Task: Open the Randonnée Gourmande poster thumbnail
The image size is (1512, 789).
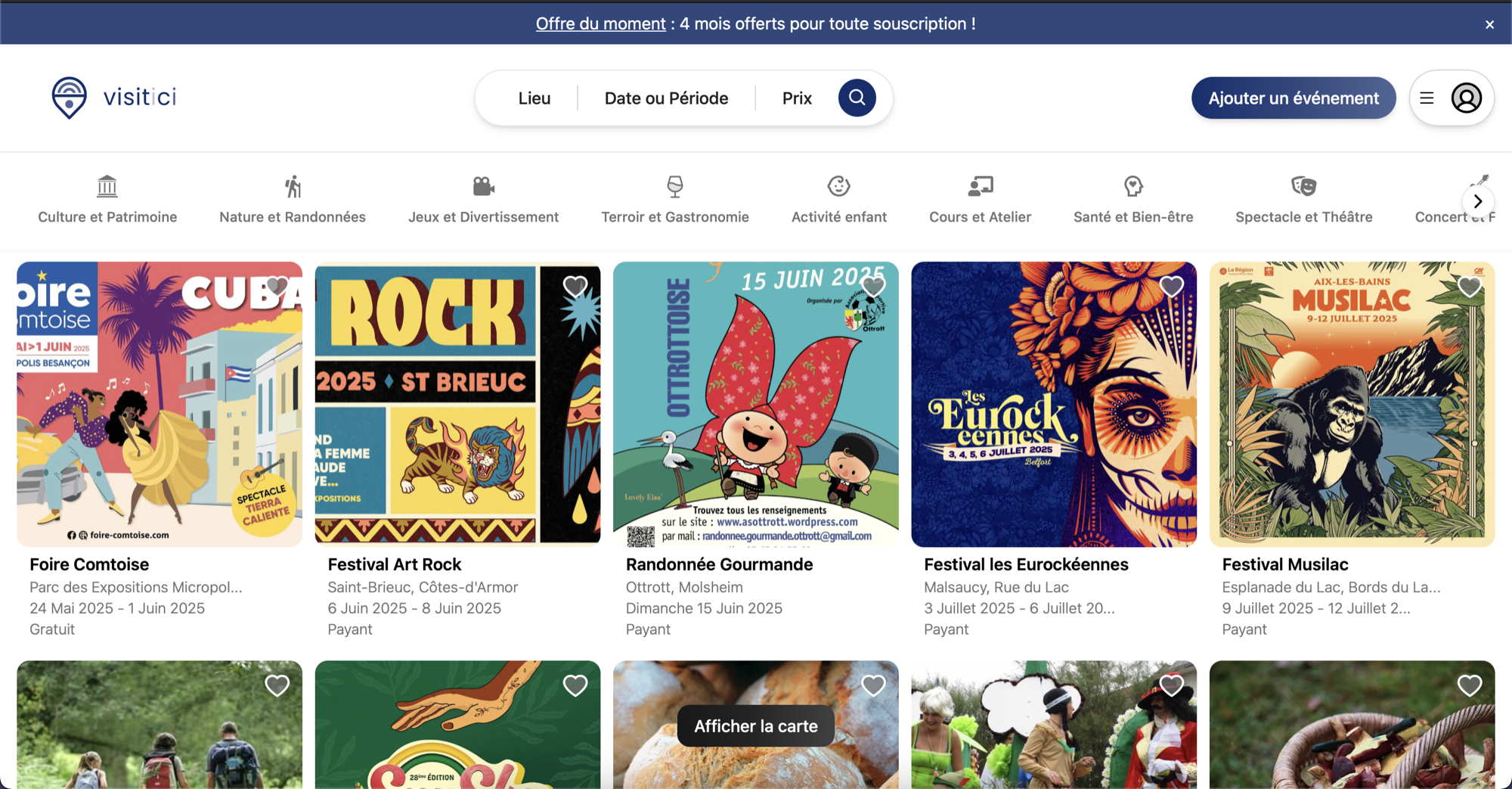Action: pos(755,404)
